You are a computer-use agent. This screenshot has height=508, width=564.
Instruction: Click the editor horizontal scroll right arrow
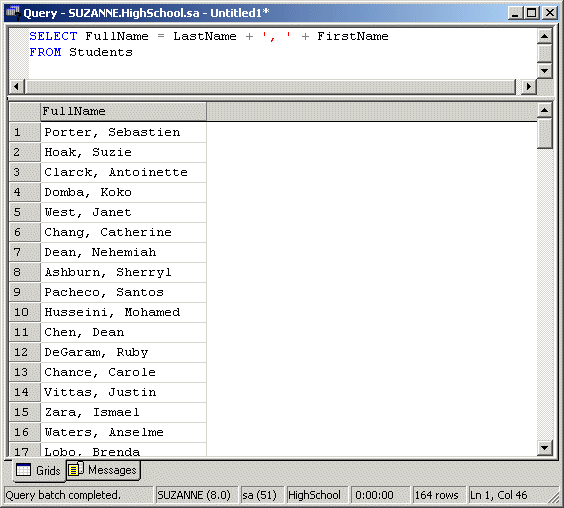coord(528,87)
